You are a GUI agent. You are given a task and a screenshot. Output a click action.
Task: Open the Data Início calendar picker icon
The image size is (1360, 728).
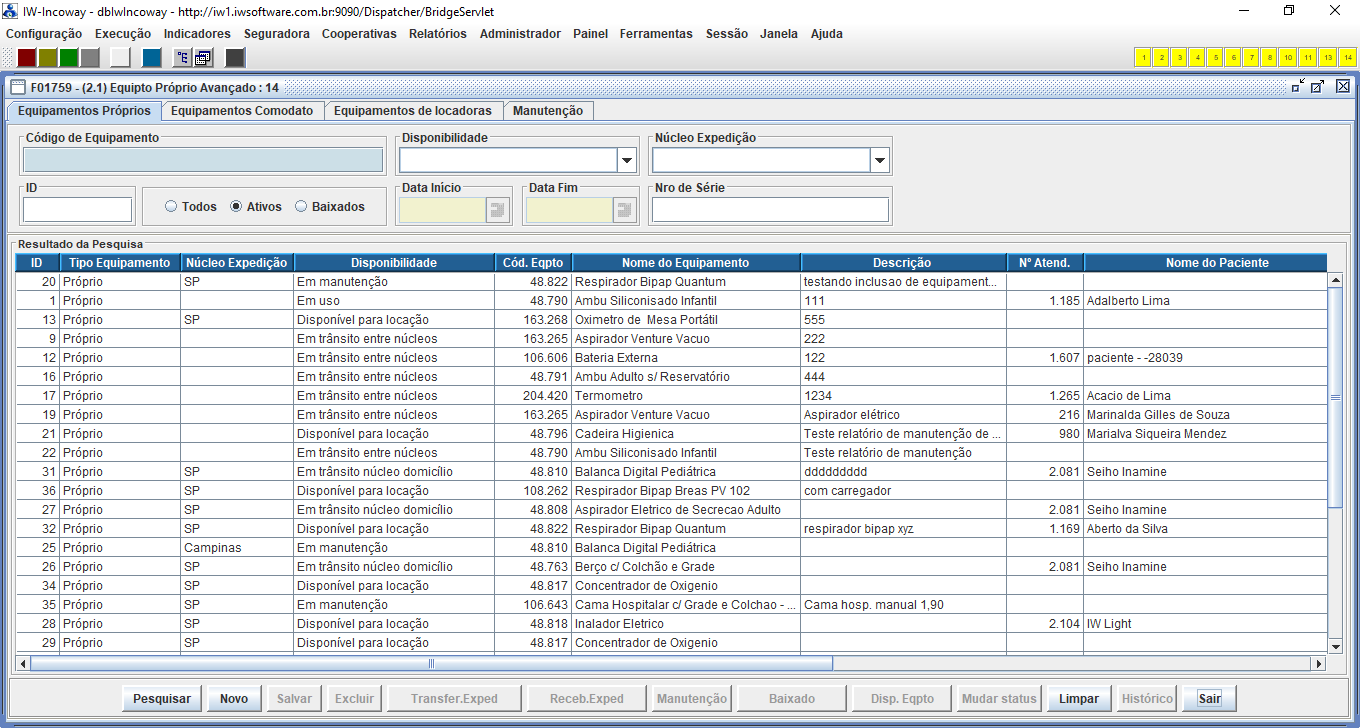497,209
